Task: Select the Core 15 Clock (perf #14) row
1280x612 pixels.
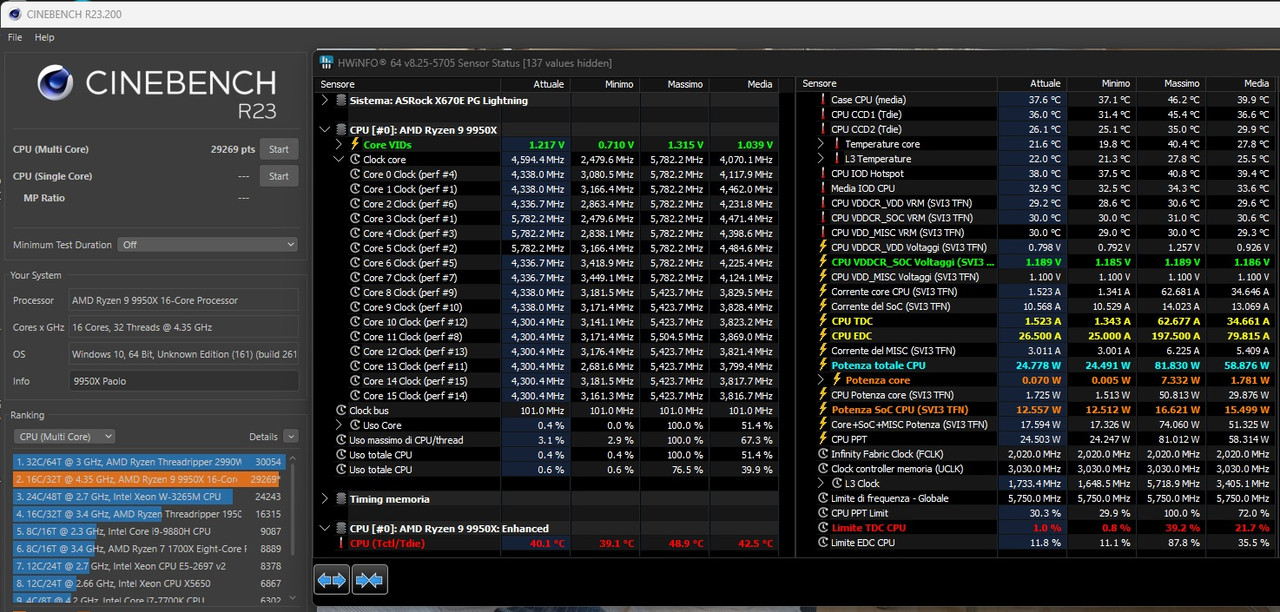Action: coord(547,395)
